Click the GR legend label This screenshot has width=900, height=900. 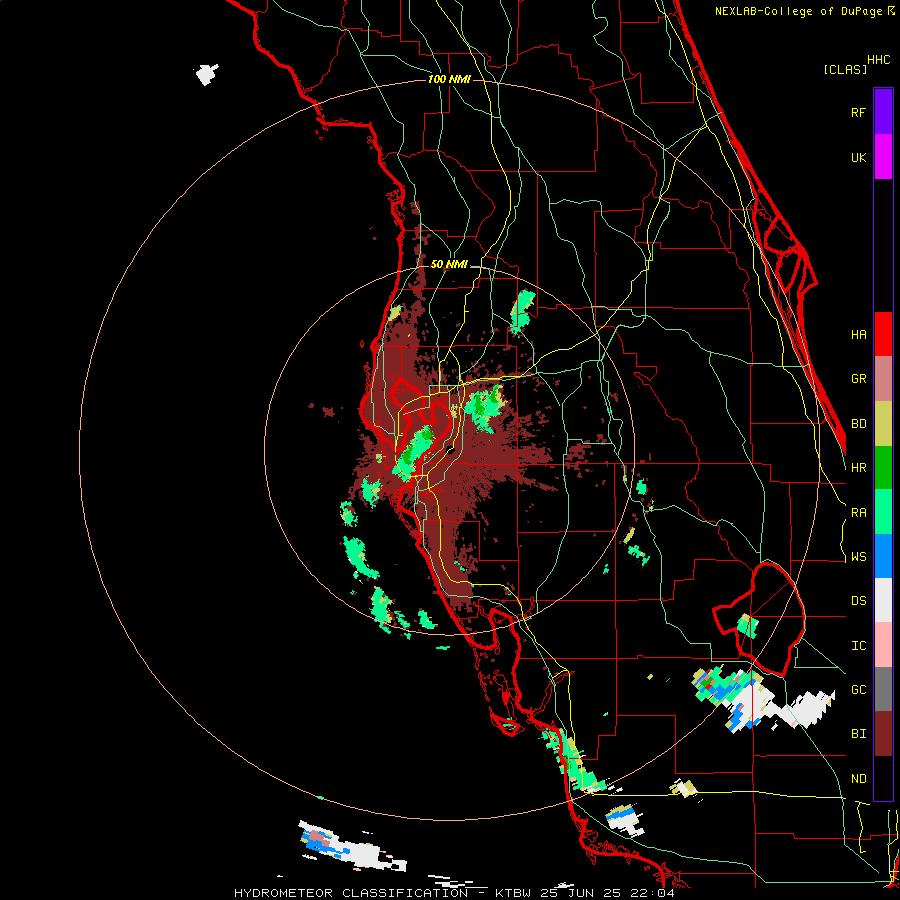[x=858, y=379]
